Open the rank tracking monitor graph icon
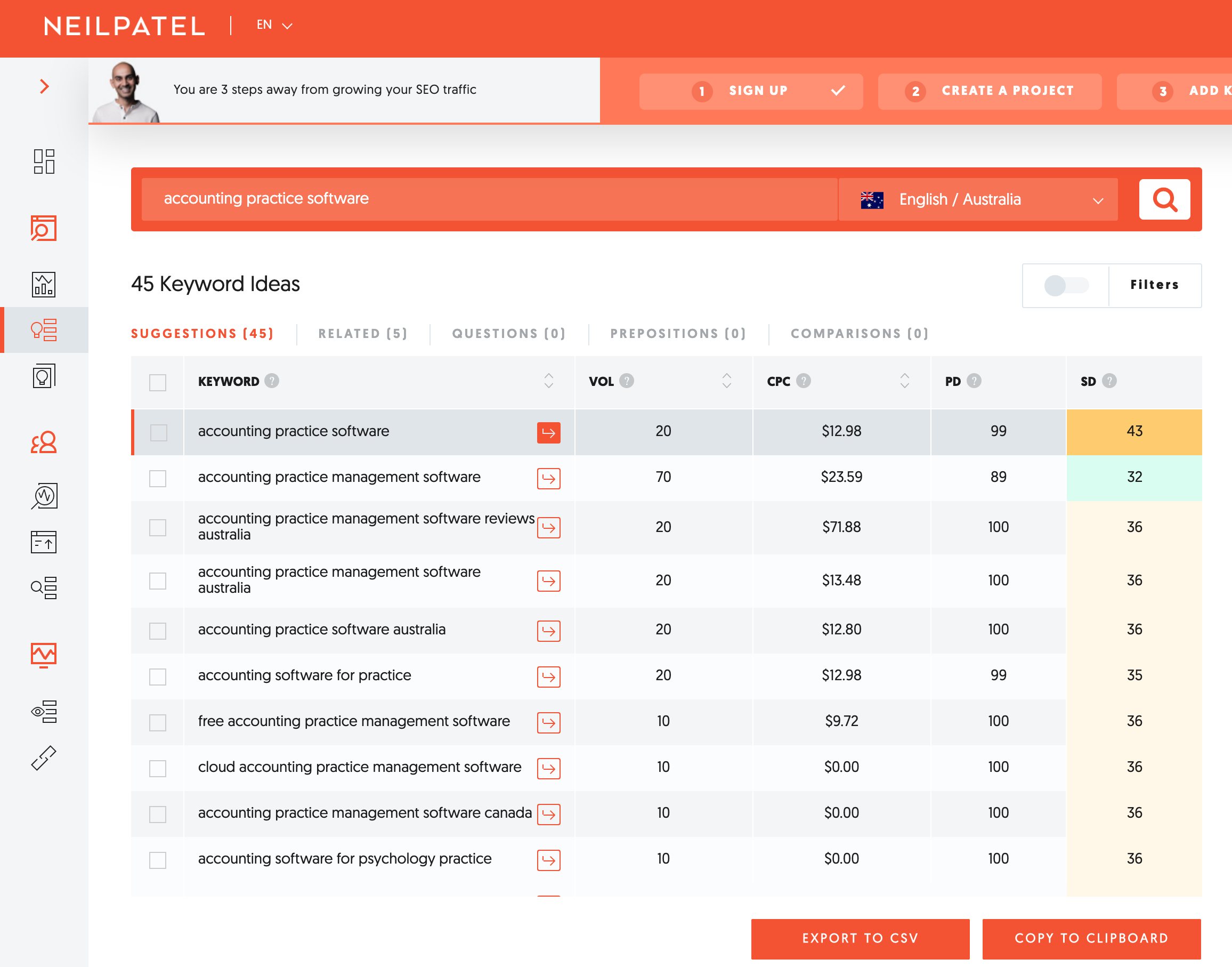The height and width of the screenshot is (967, 1232). [44, 655]
